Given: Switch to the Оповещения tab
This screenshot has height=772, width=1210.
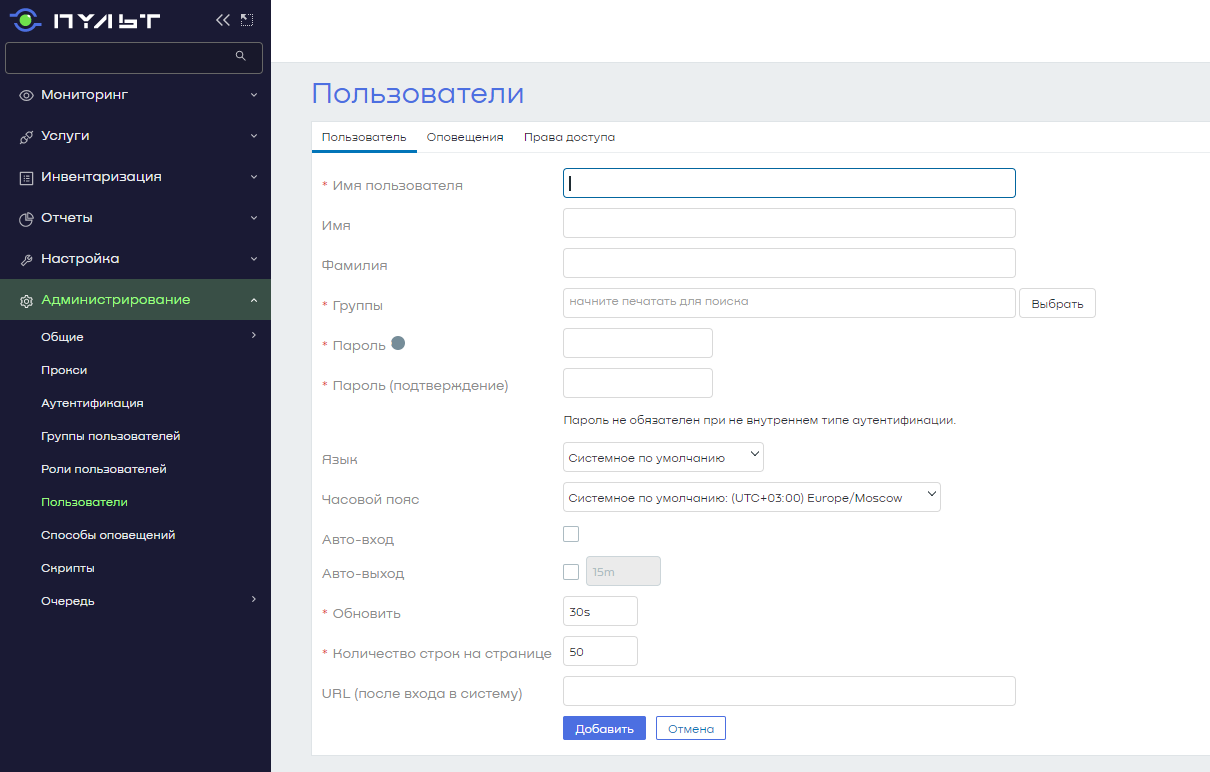Looking at the screenshot, I should pos(464,137).
